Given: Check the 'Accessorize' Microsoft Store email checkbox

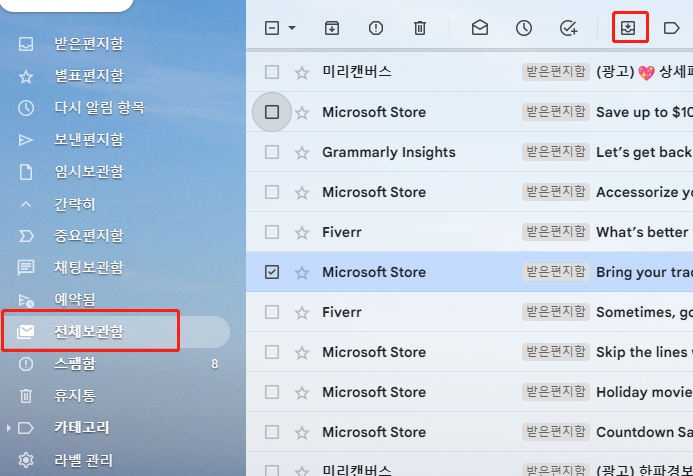Looking at the screenshot, I should 272,192.
